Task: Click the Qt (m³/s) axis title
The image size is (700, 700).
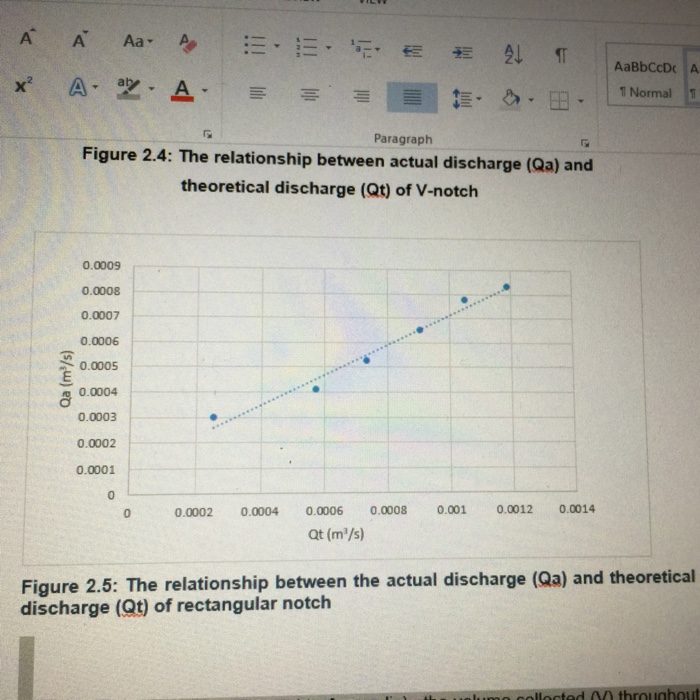Action: (336, 533)
